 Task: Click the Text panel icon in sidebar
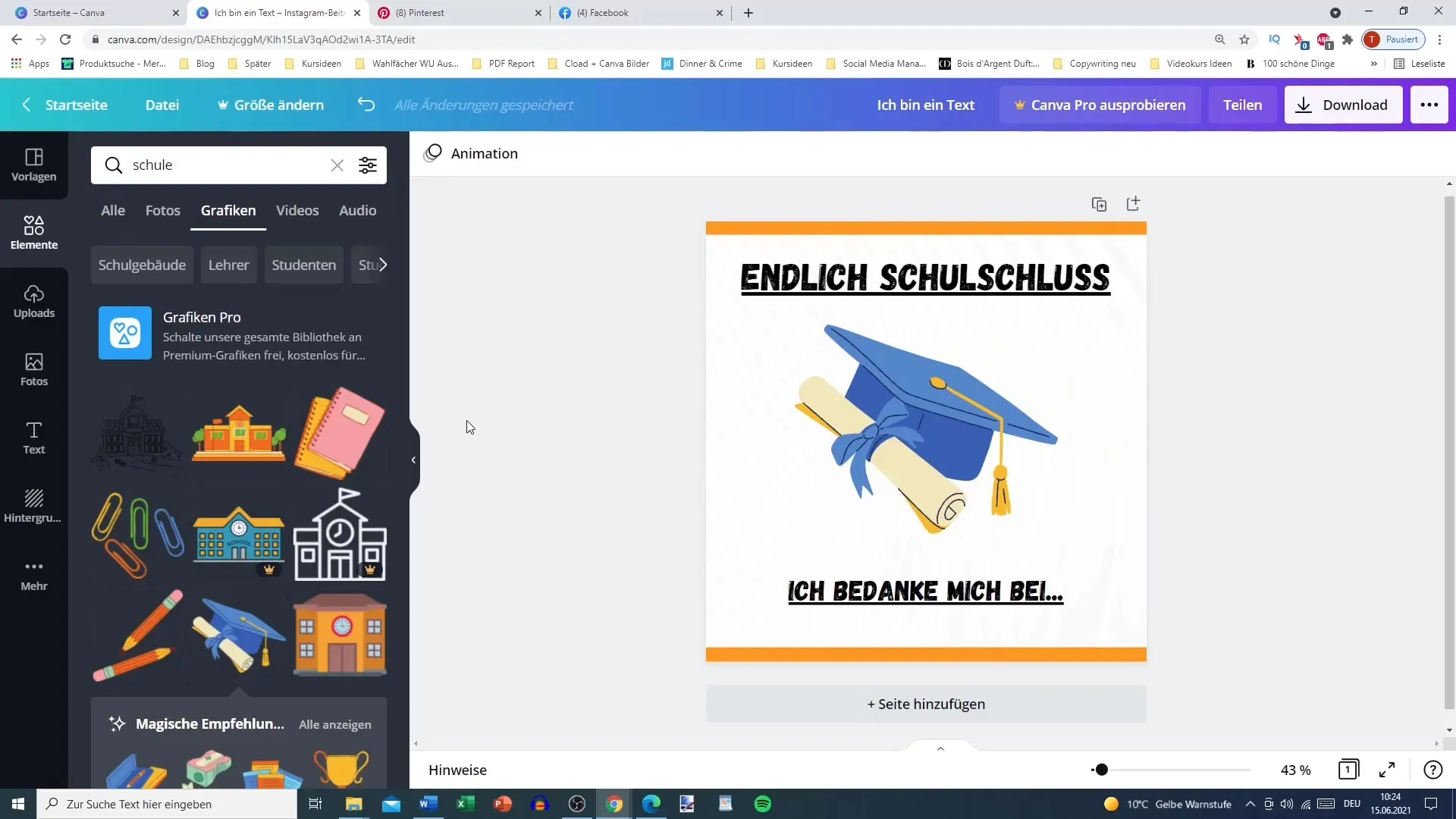34,438
